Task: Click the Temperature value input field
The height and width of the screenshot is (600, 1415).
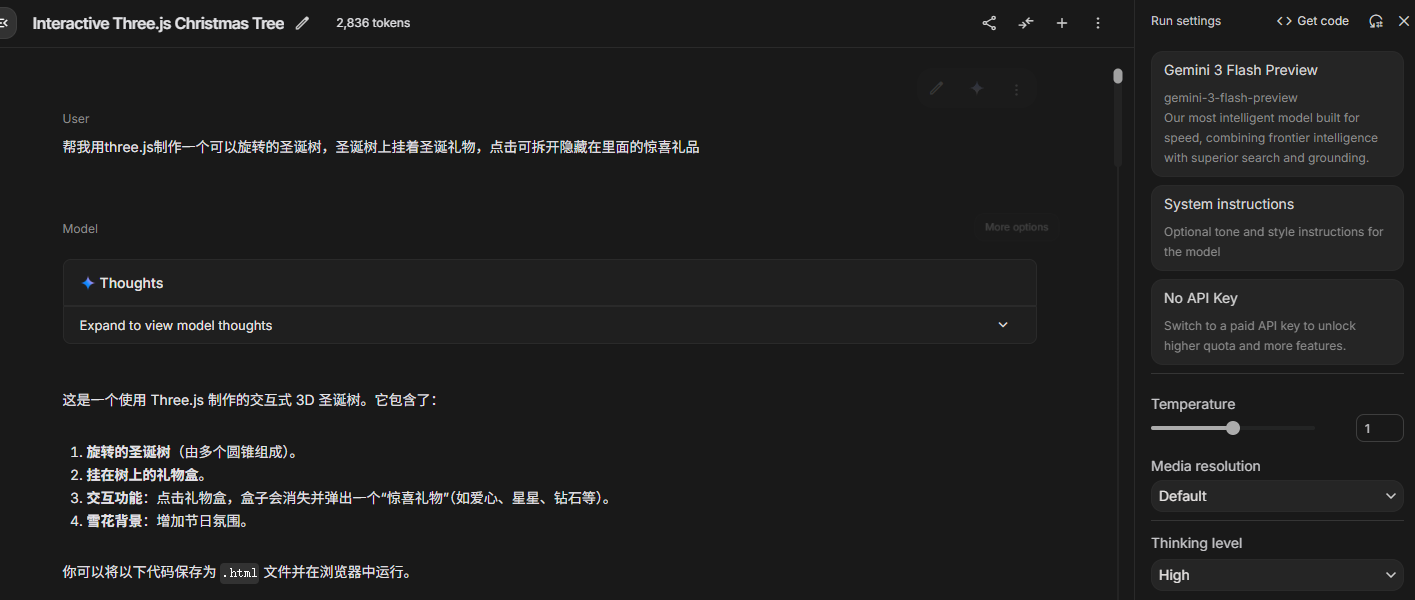Action: click(x=1379, y=428)
